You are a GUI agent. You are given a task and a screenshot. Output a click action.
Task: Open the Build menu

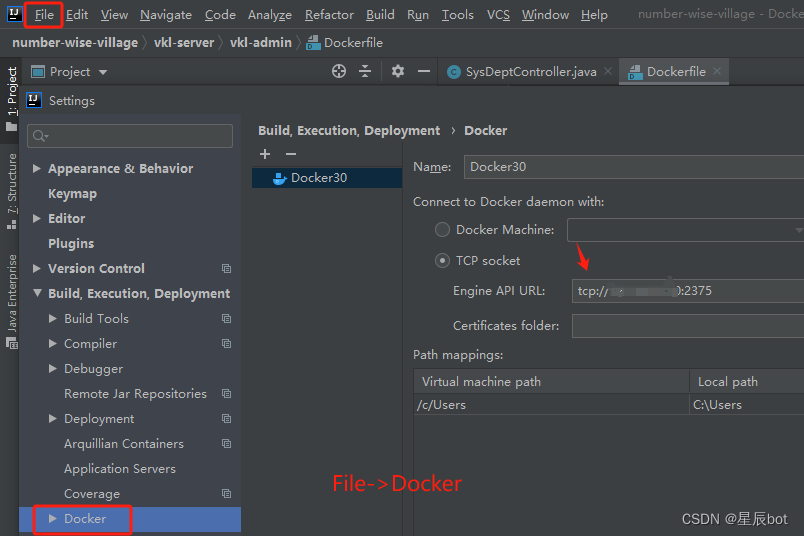click(x=380, y=15)
